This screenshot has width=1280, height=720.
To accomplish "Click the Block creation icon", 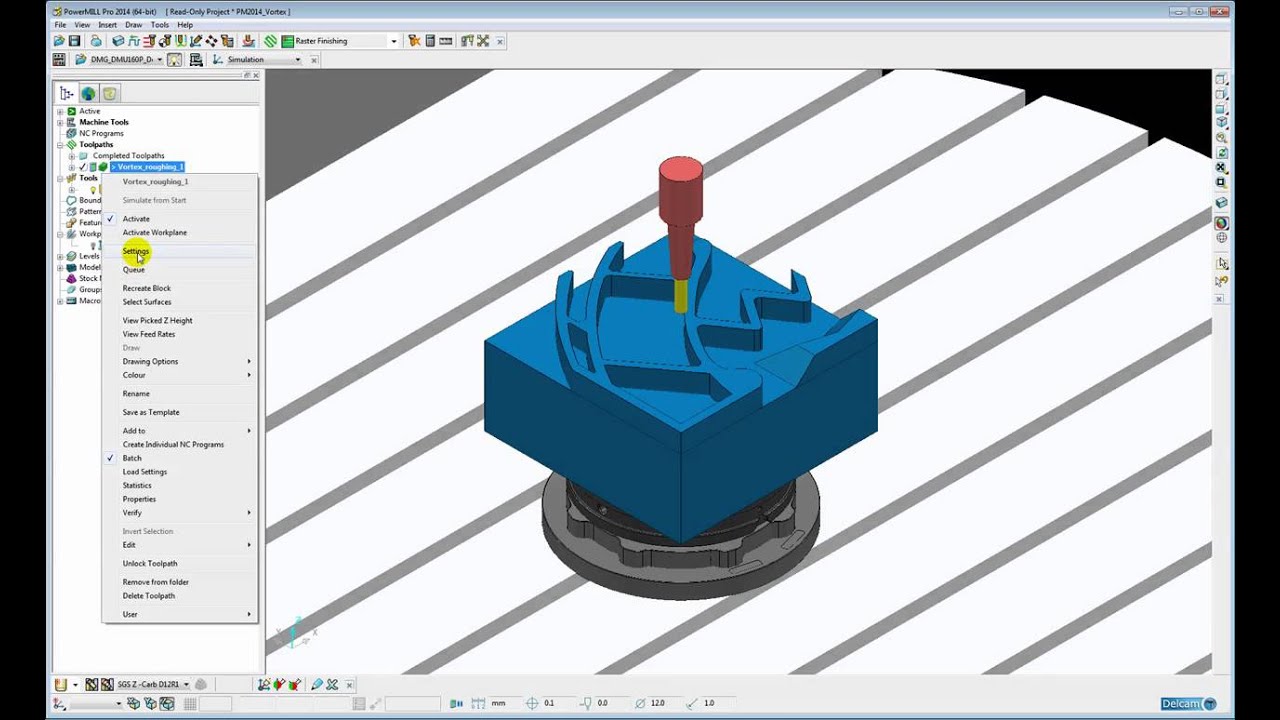I will pos(118,41).
